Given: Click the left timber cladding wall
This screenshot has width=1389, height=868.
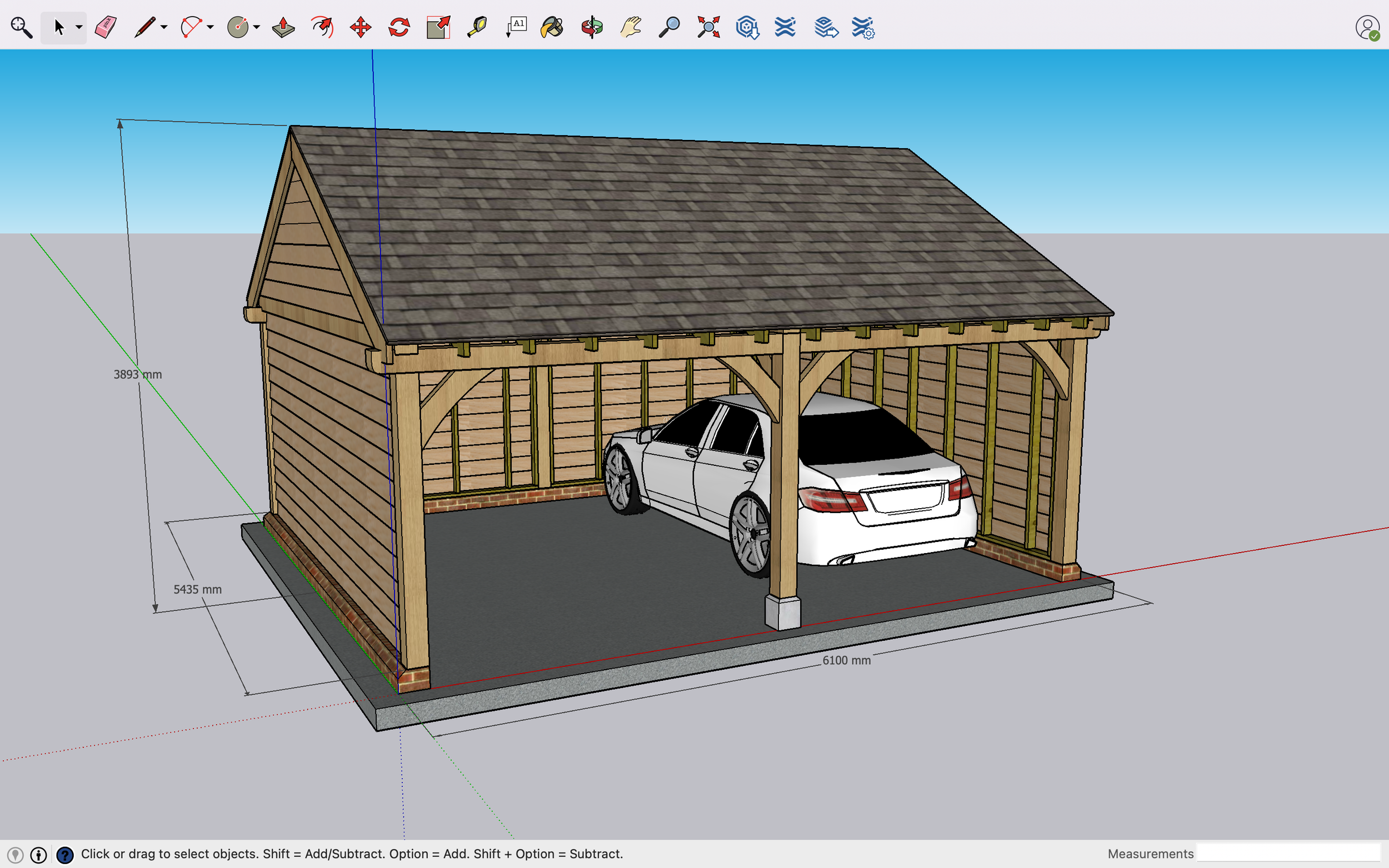Looking at the screenshot, I should (333, 476).
